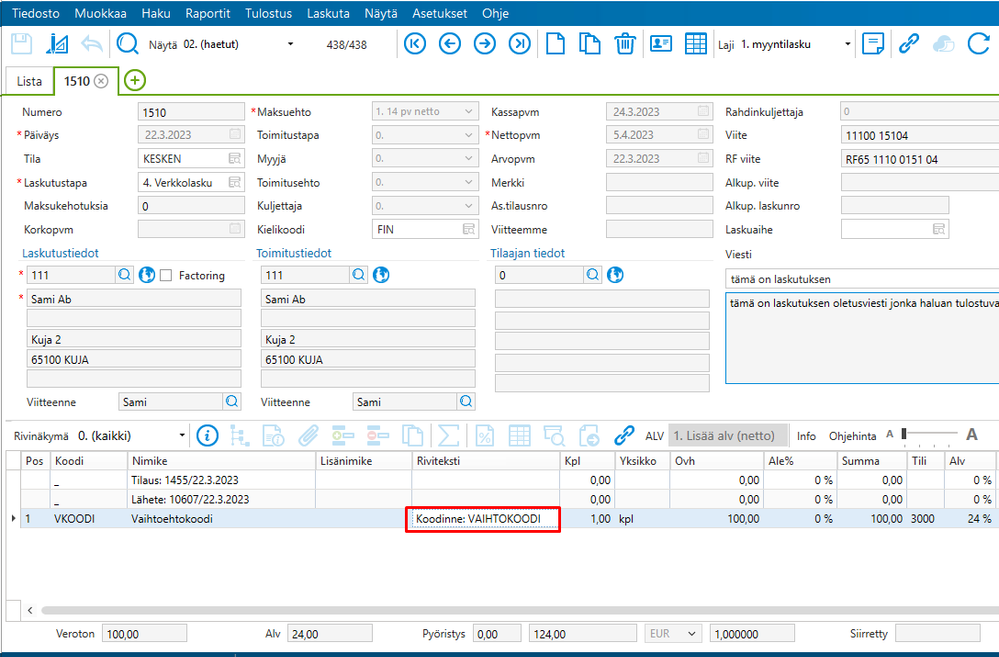
Task: Go to the first record
Action: coord(415,44)
